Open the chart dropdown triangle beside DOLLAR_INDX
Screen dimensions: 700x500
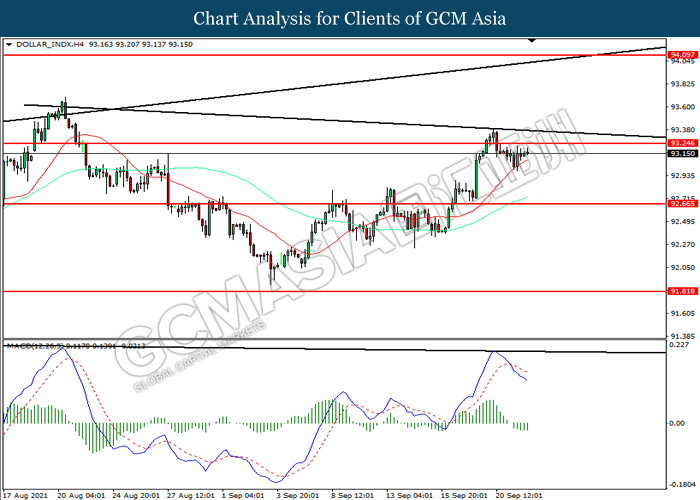point(9,45)
